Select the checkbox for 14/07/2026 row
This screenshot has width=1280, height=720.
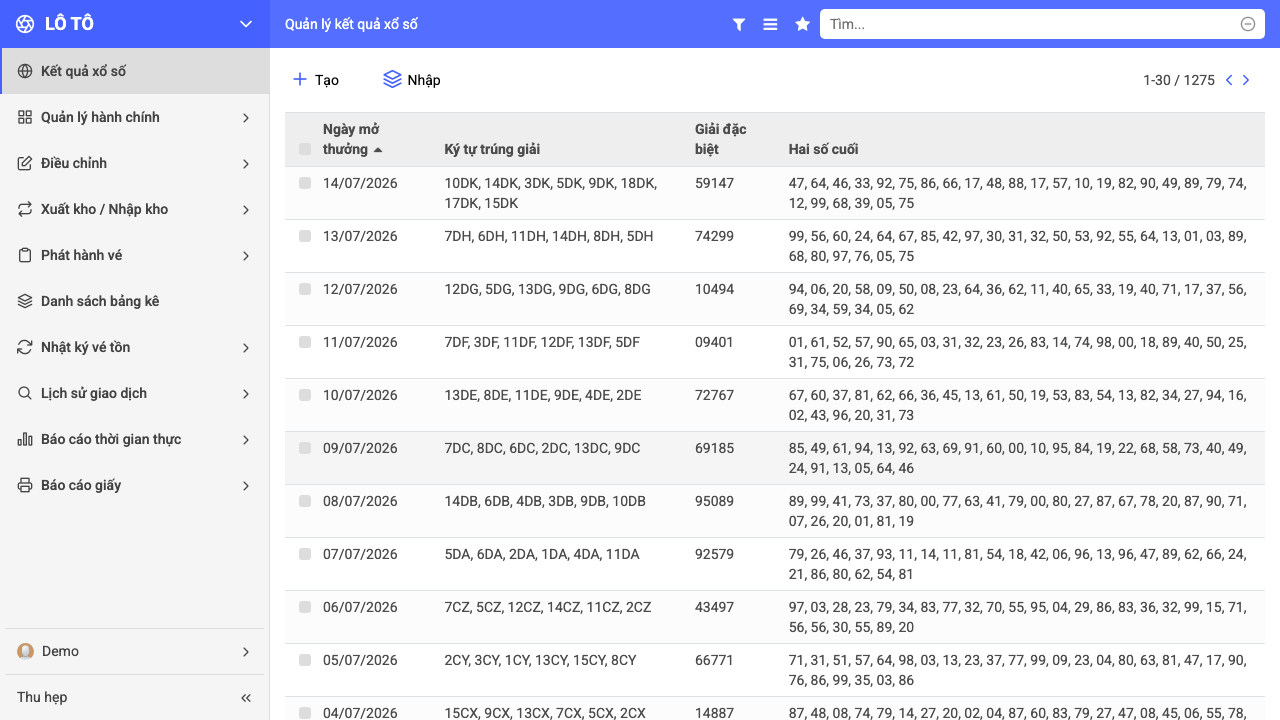pos(305,183)
